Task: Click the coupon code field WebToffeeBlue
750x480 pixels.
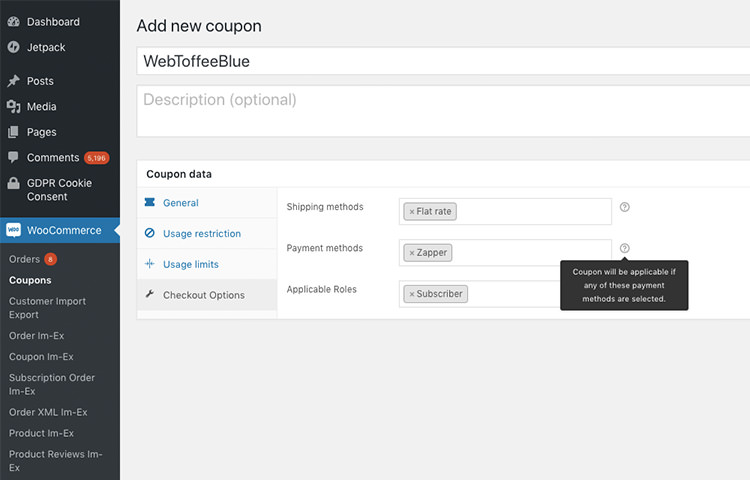Action: [x=443, y=61]
